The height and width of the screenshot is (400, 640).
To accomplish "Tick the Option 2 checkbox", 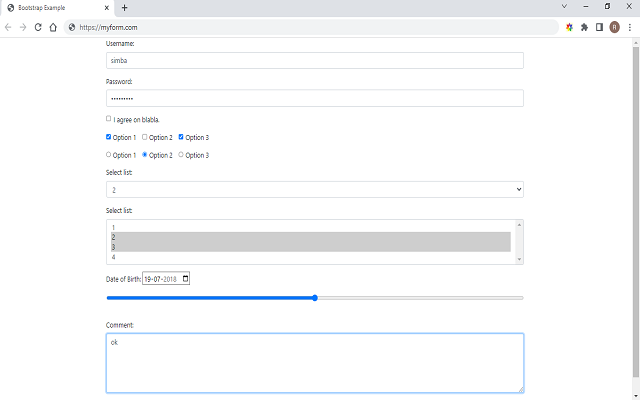I will pyautogui.click(x=145, y=137).
